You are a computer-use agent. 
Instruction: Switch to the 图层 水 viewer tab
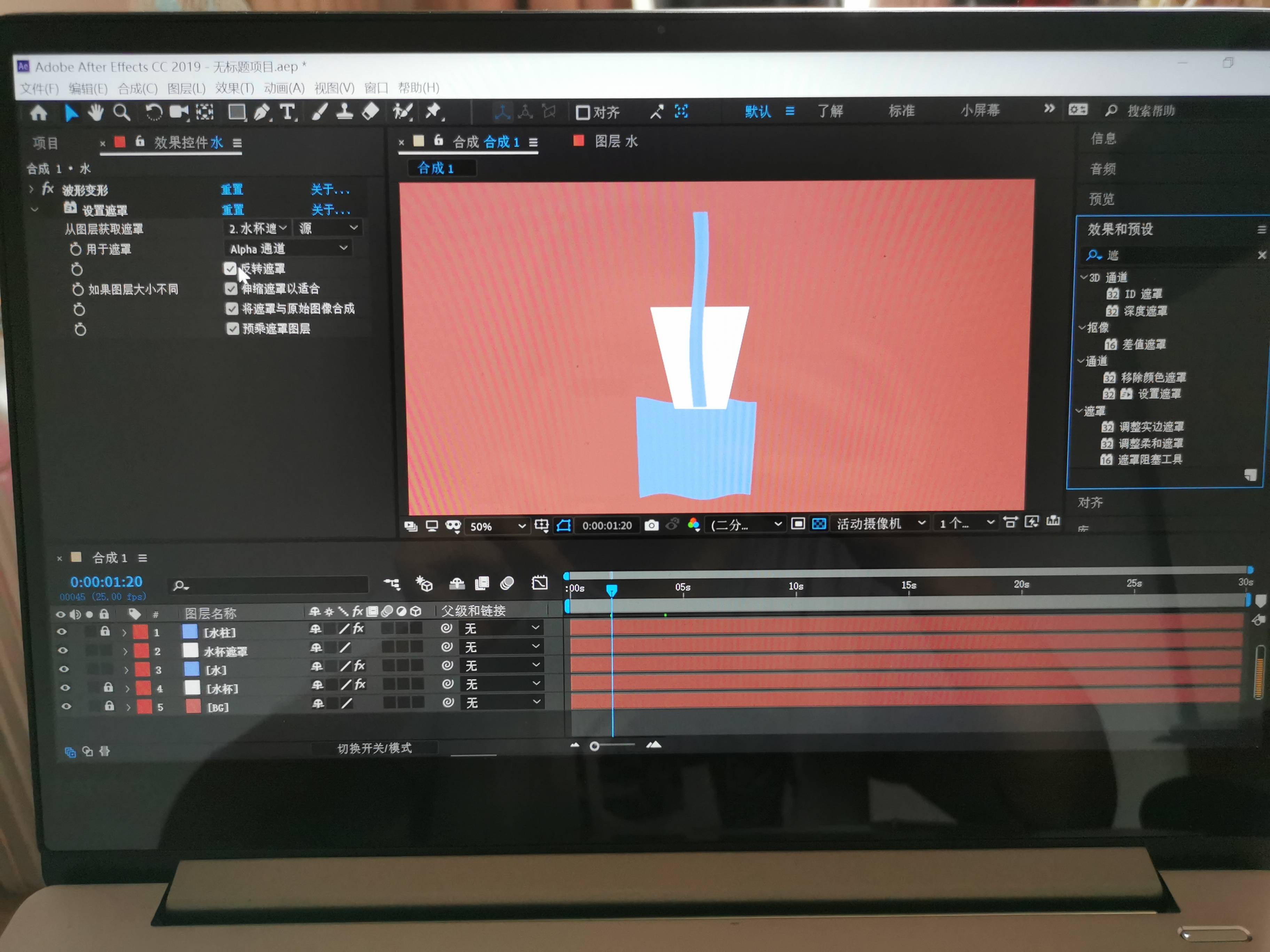pyautogui.click(x=616, y=141)
